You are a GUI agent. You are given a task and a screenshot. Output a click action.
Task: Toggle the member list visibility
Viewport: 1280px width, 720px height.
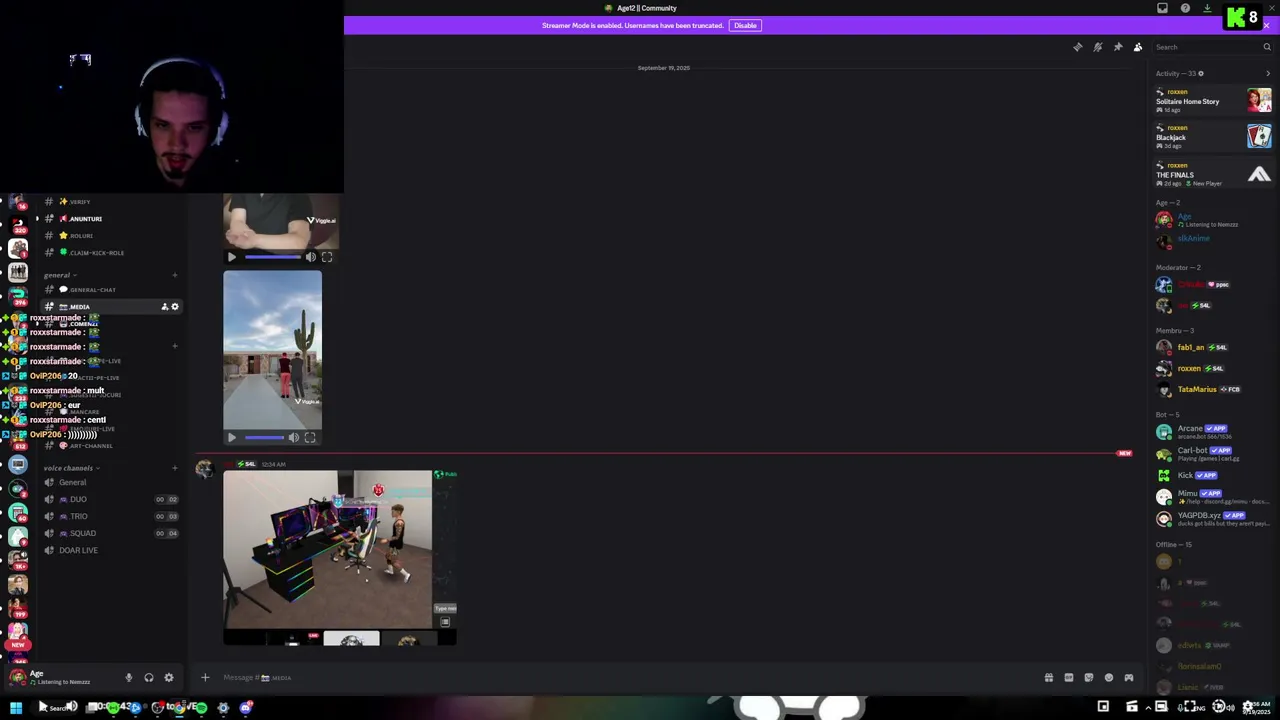pos(1138,47)
